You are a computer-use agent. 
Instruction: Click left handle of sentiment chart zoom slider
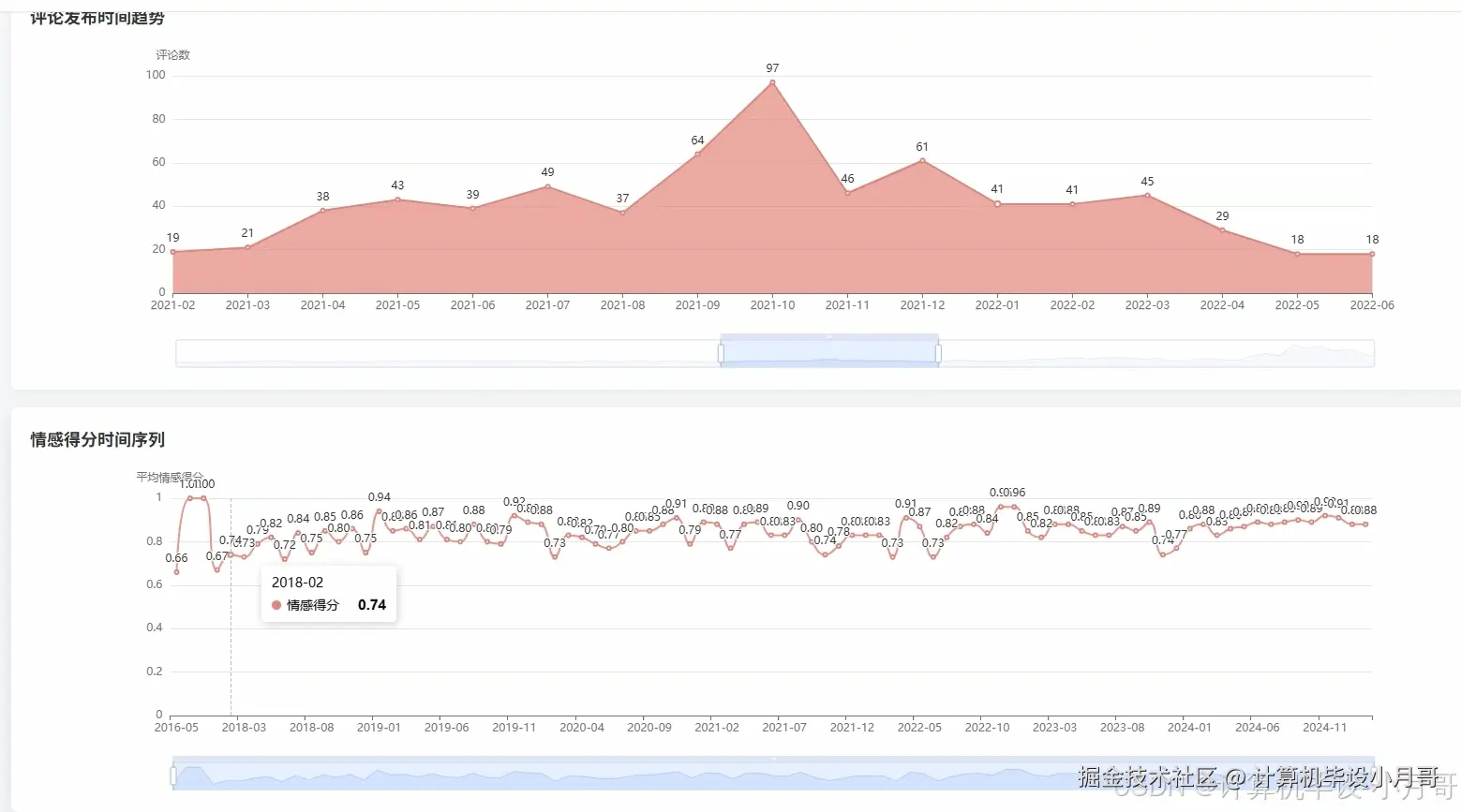[173, 775]
